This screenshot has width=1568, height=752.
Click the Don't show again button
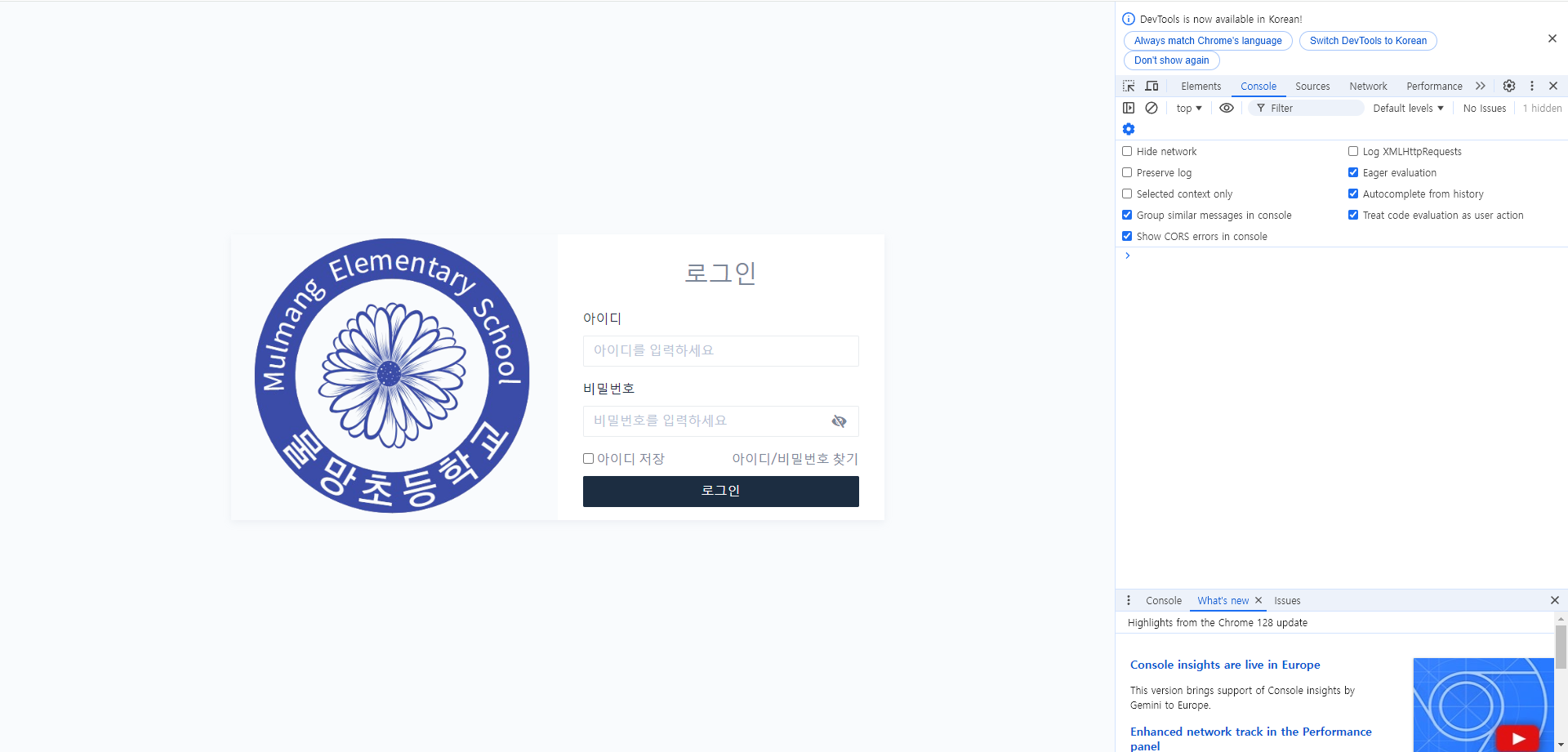[1171, 60]
